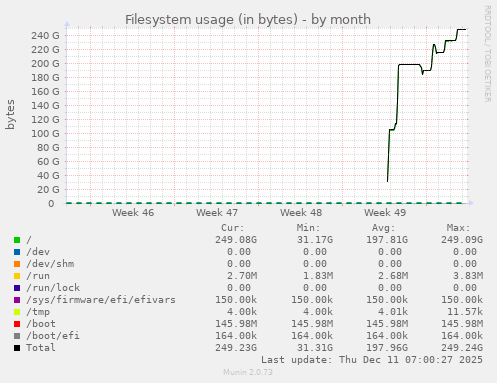
Task: Click the max value 249.09G for /
Action: coord(462,240)
